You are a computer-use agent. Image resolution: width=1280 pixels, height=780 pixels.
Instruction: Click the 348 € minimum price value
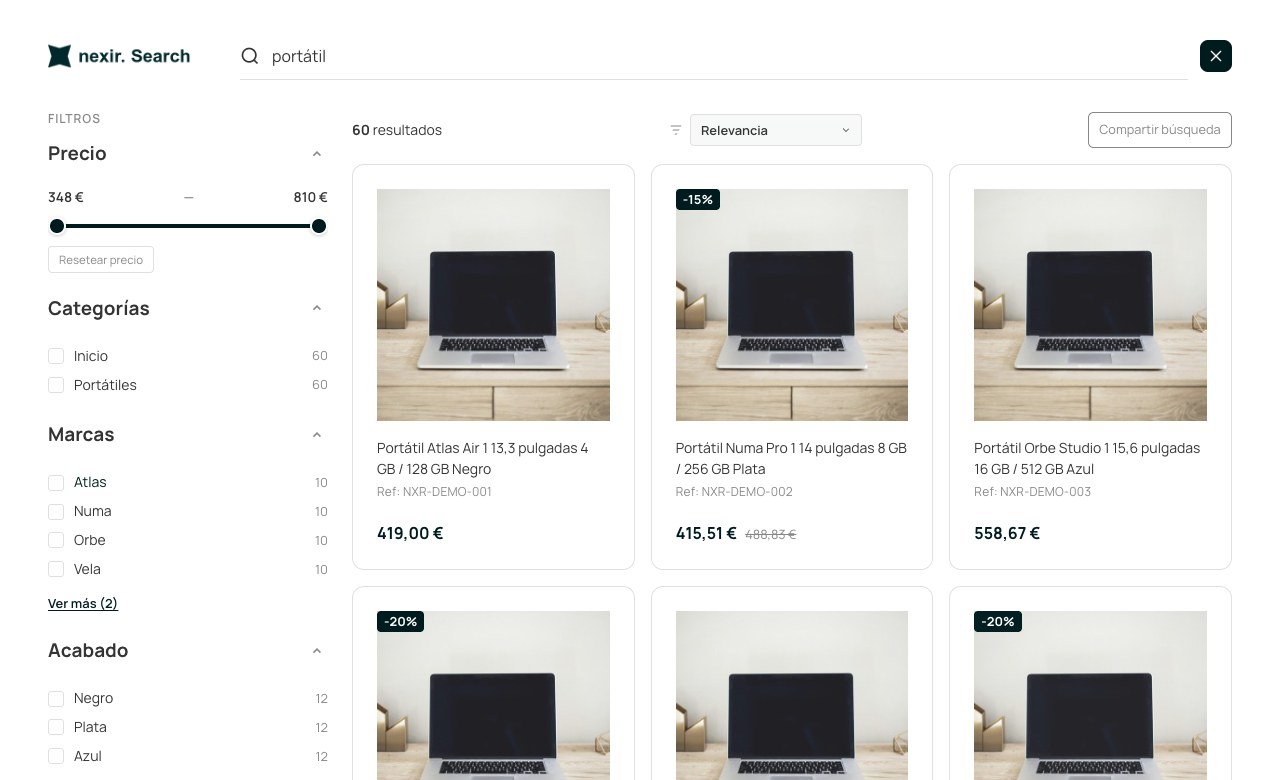[66, 197]
